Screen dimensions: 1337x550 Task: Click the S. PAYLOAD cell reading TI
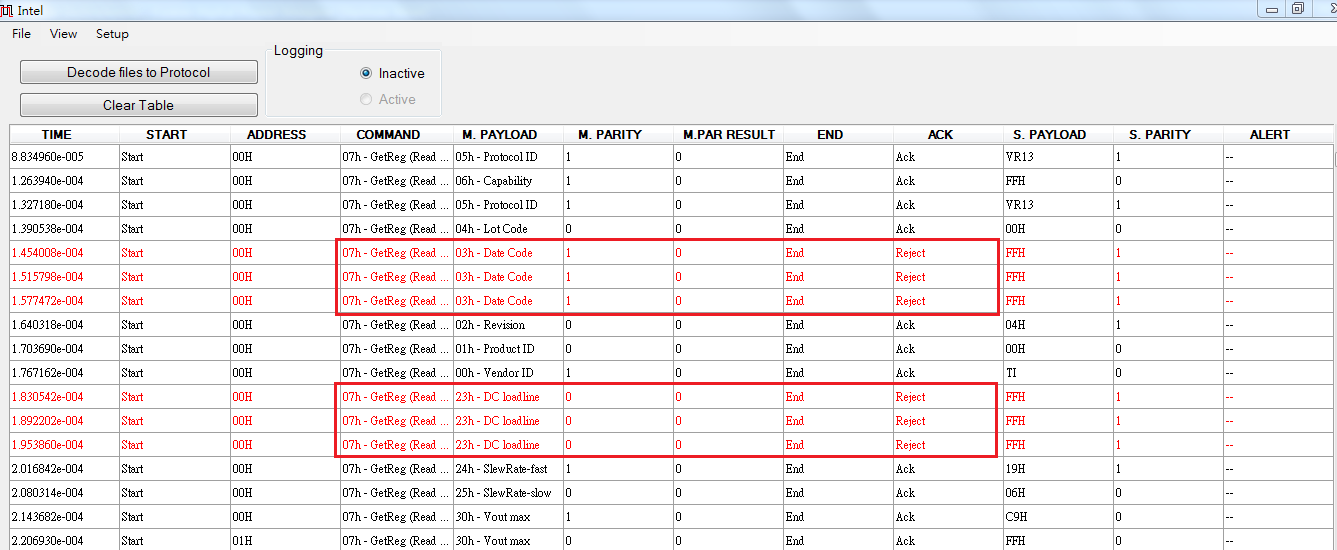pos(1058,373)
